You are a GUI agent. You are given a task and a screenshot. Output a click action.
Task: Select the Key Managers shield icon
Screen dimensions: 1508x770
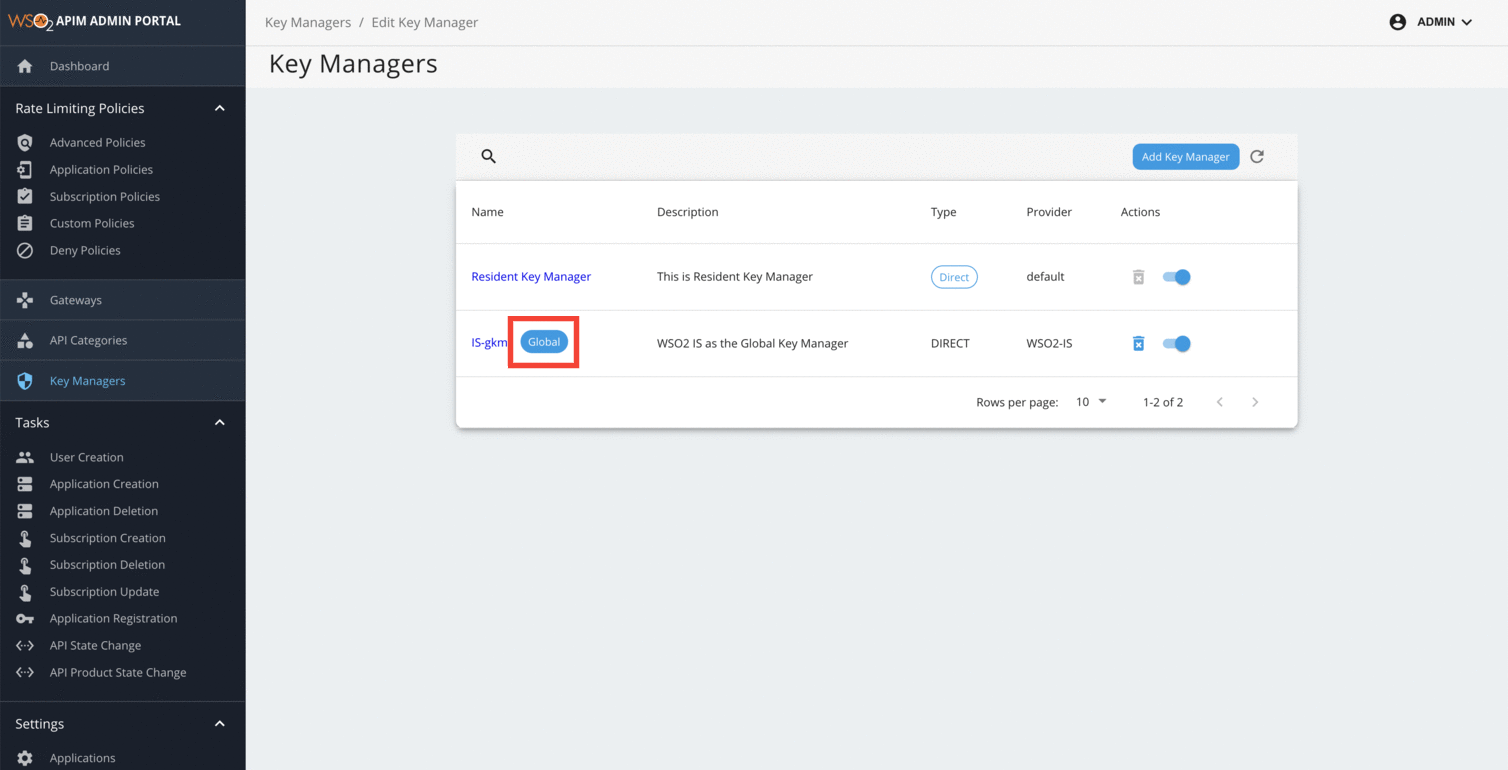click(x=25, y=380)
